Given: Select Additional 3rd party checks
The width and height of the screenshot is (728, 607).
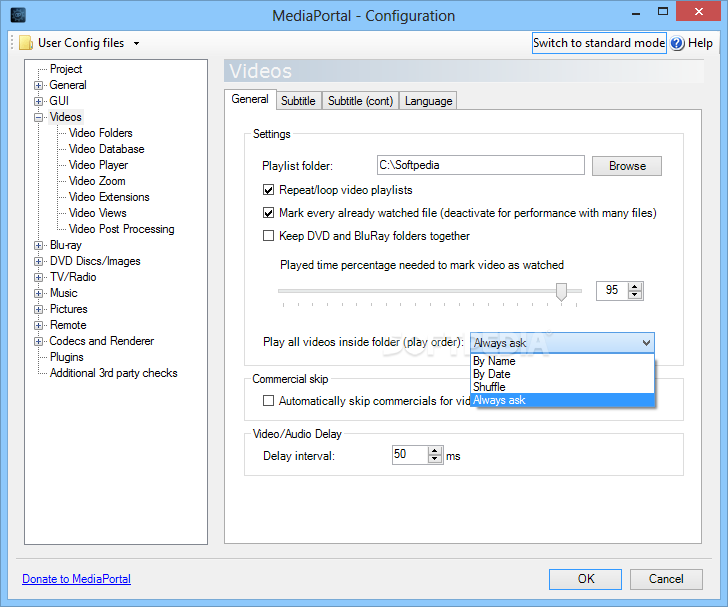Looking at the screenshot, I should click(x=114, y=373).
